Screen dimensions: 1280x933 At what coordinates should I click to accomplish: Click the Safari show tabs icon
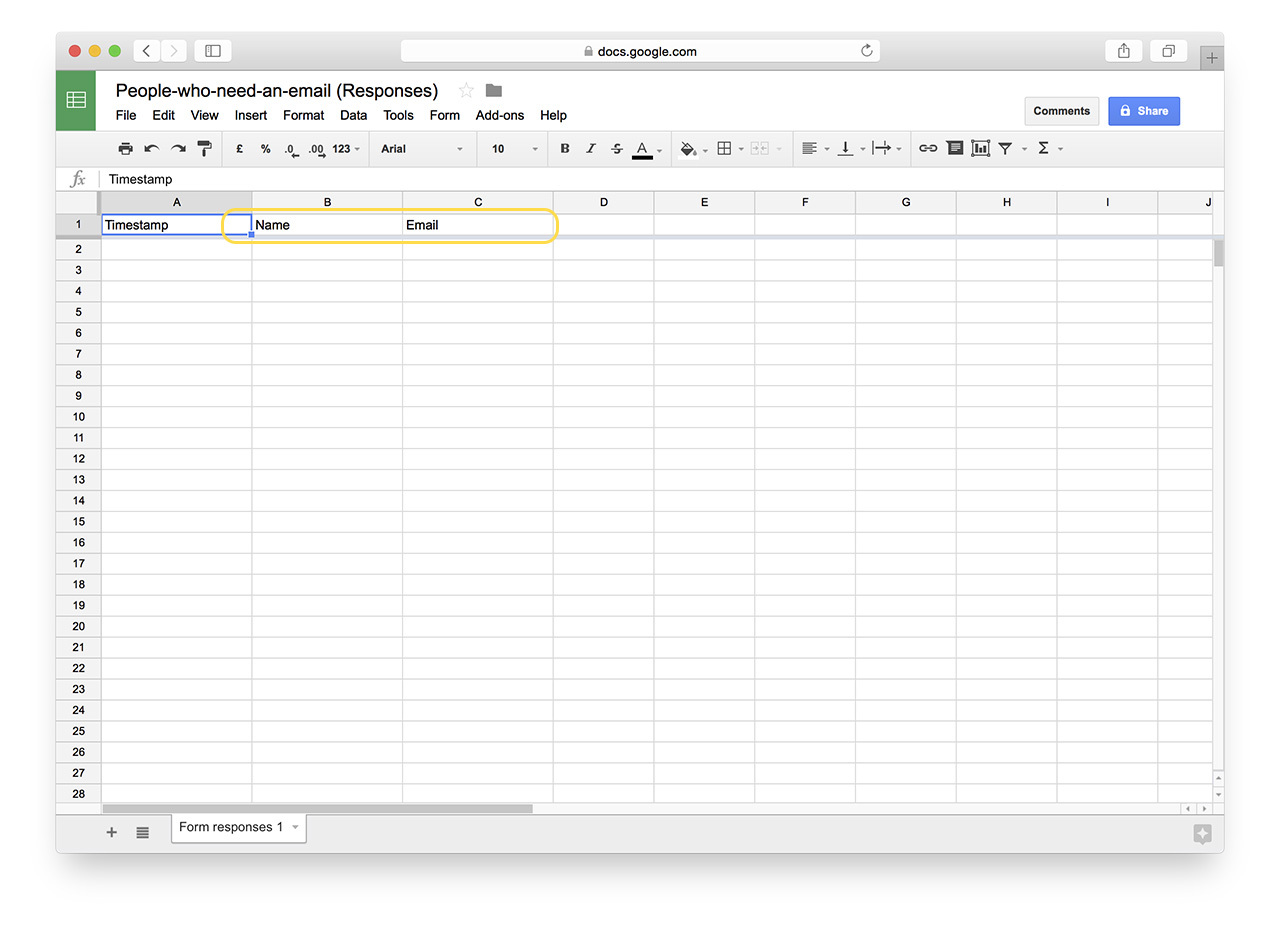(x=1168, y=51)
